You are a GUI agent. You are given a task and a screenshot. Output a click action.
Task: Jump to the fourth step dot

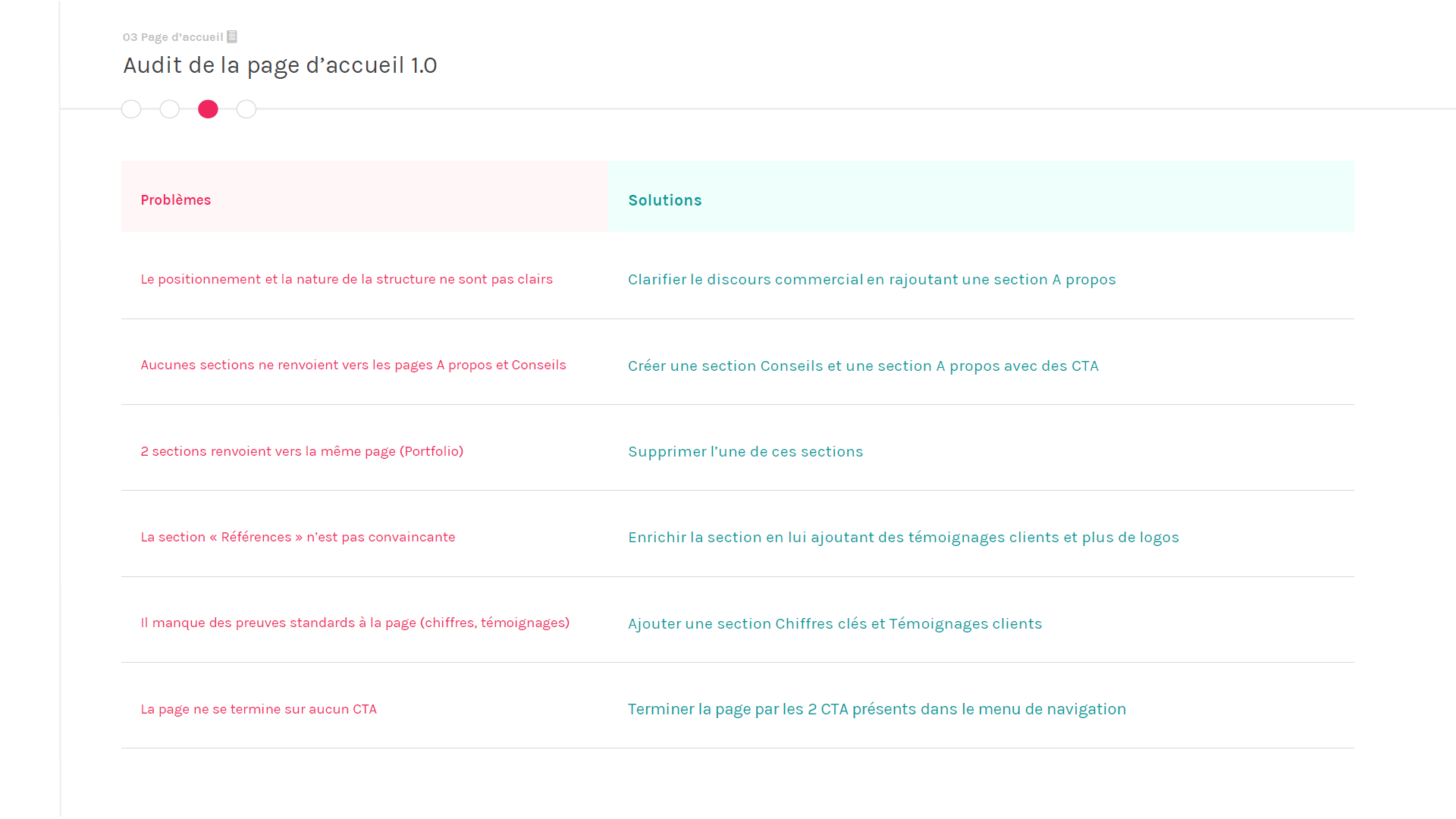click(246, 109)
